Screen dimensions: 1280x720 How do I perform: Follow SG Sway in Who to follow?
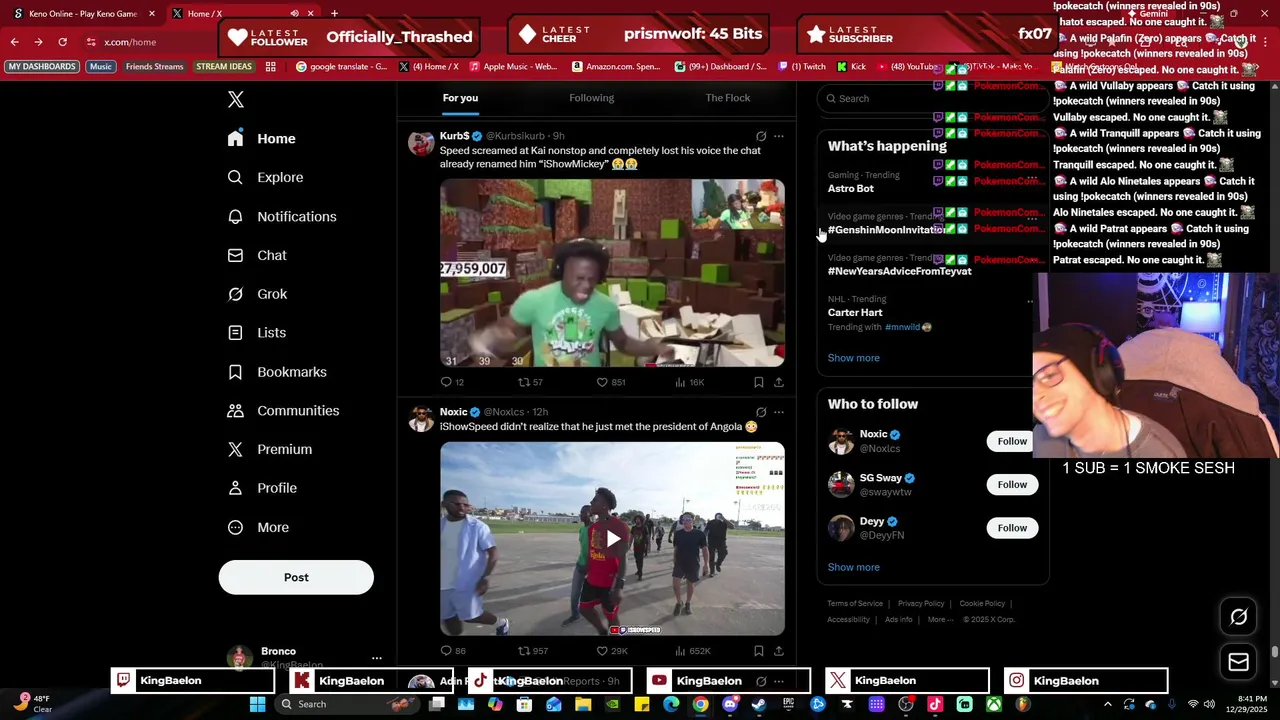click(x=1012, y=484)
